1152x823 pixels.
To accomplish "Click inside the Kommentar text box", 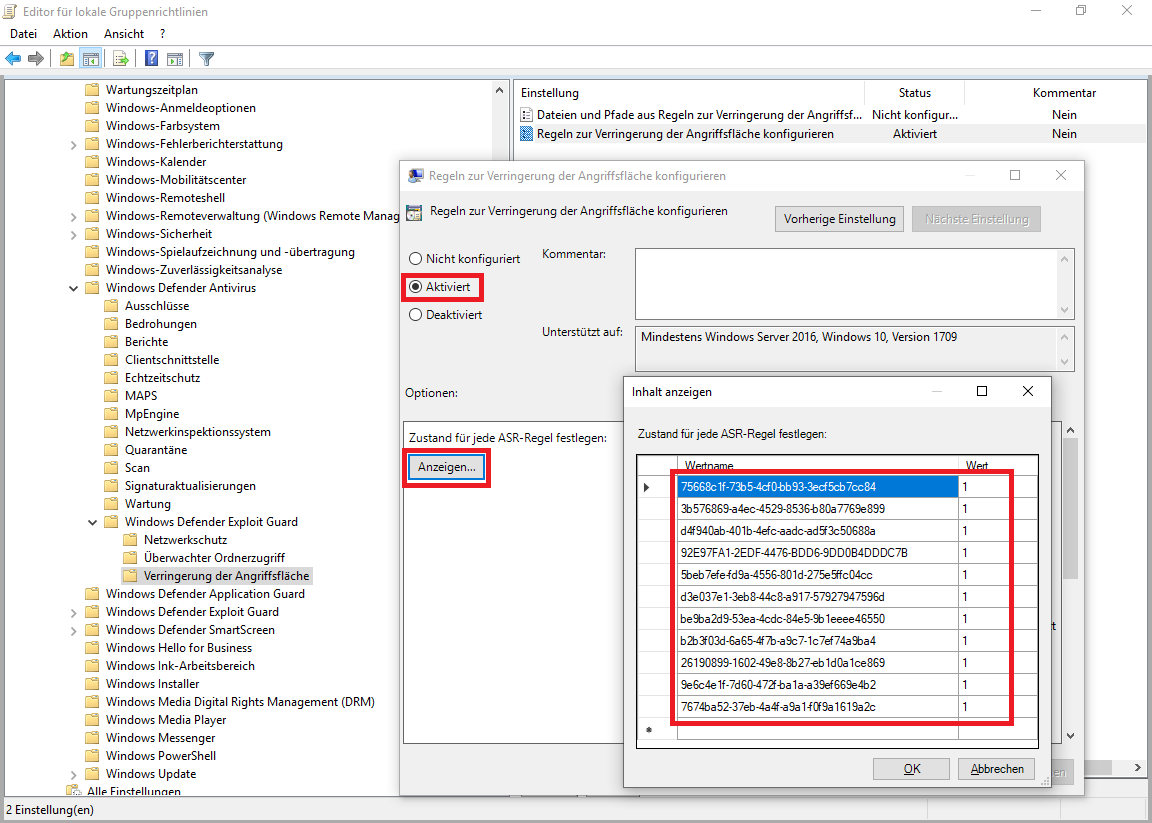I will tap(846, 283).
